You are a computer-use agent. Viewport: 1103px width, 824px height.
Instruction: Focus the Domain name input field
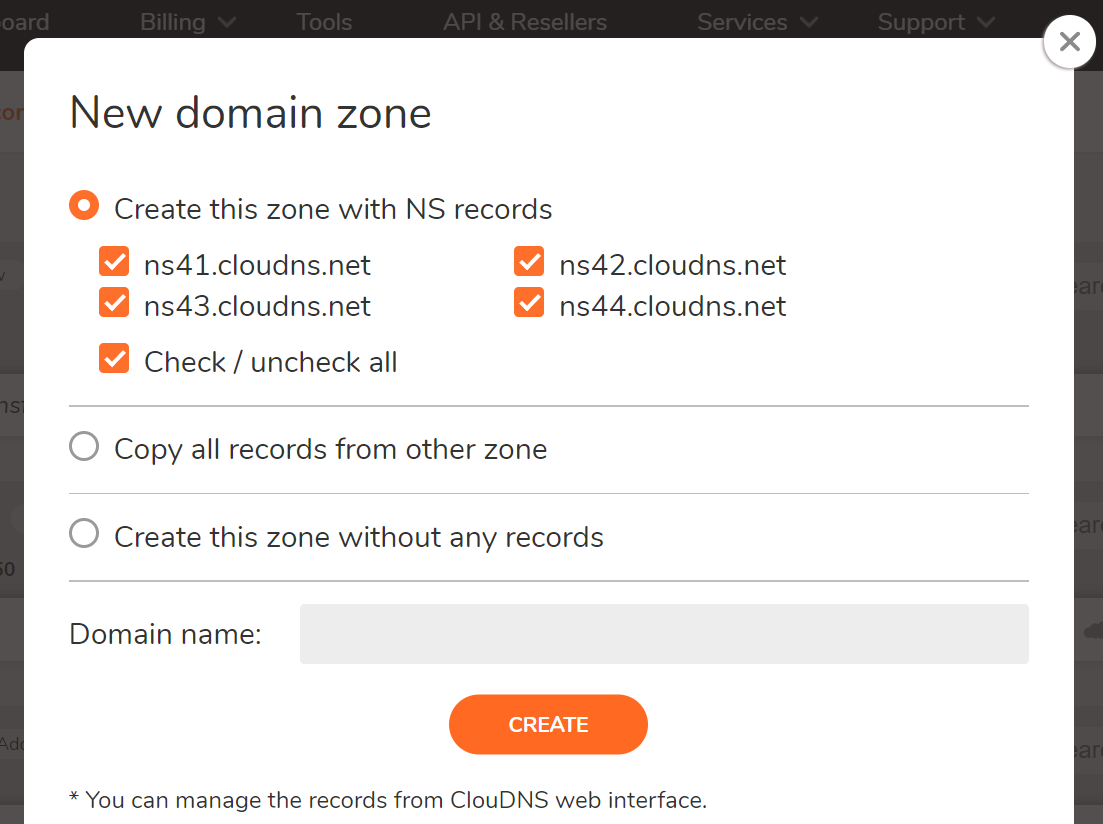664,634
